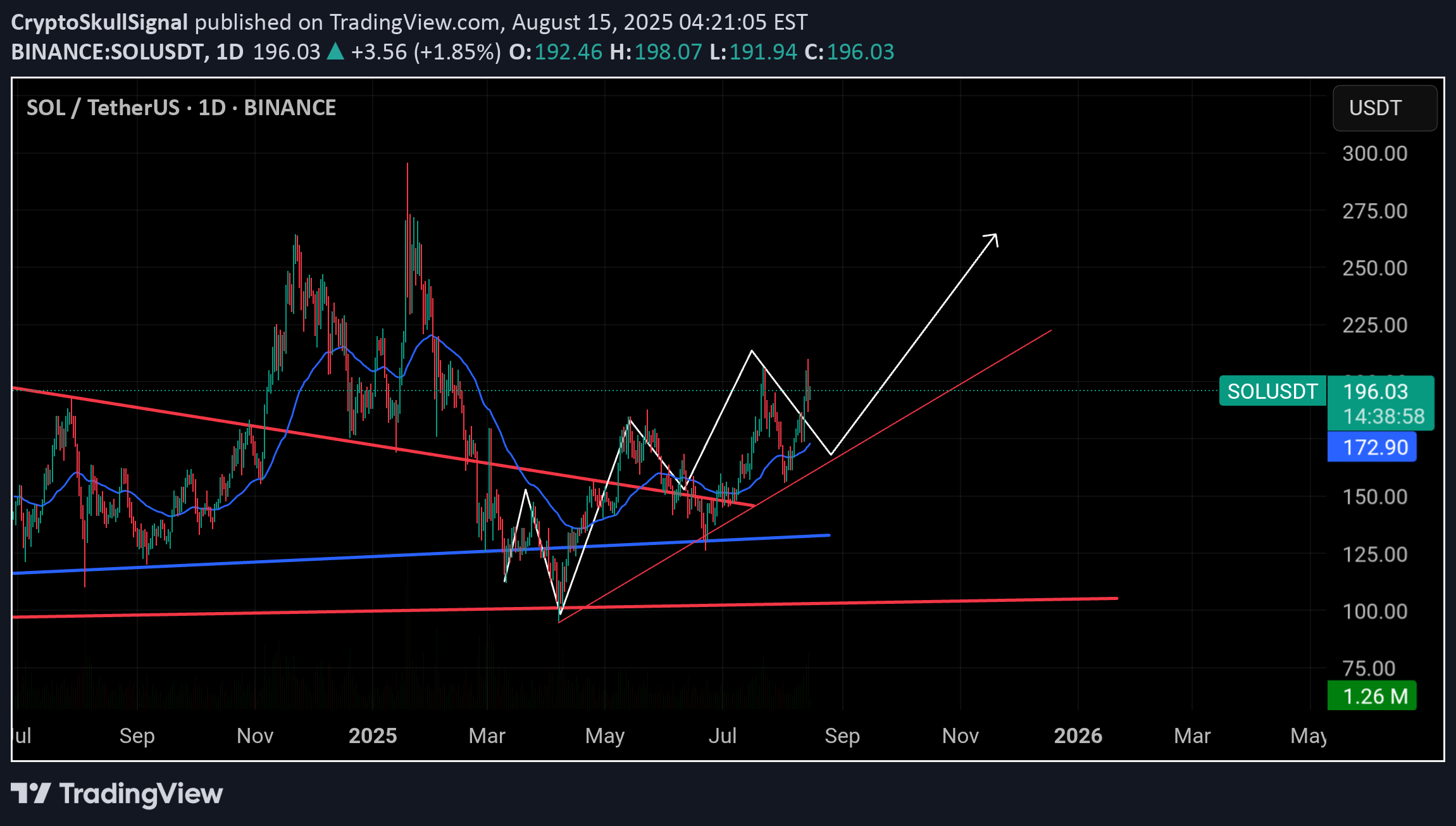This screenshot has height=826, width=1456.
Task: Click the USDT currency button
Action: pos(1384,108)
